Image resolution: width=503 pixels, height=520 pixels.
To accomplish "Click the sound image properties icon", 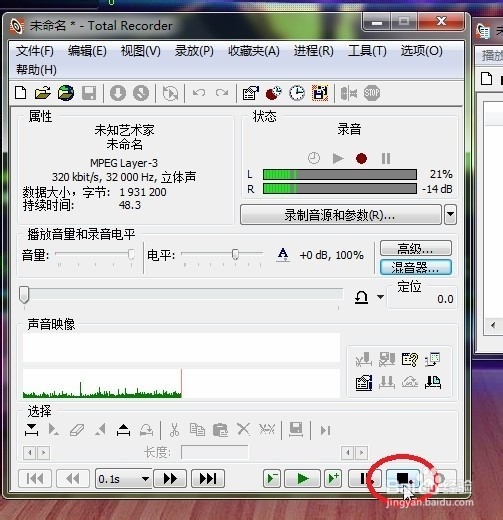I will tap(364, 382).
